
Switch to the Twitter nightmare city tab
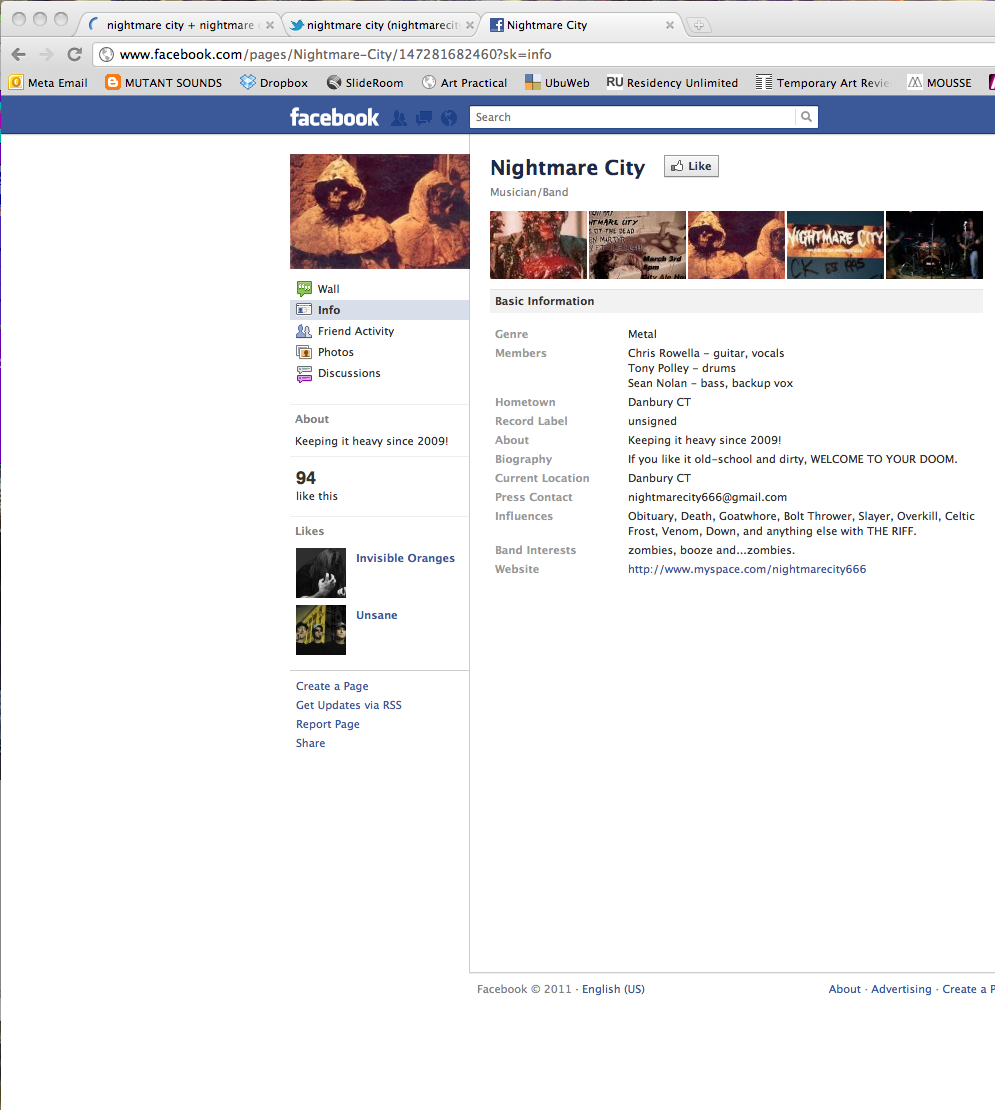pyautogui.click(x=382, y=25)
